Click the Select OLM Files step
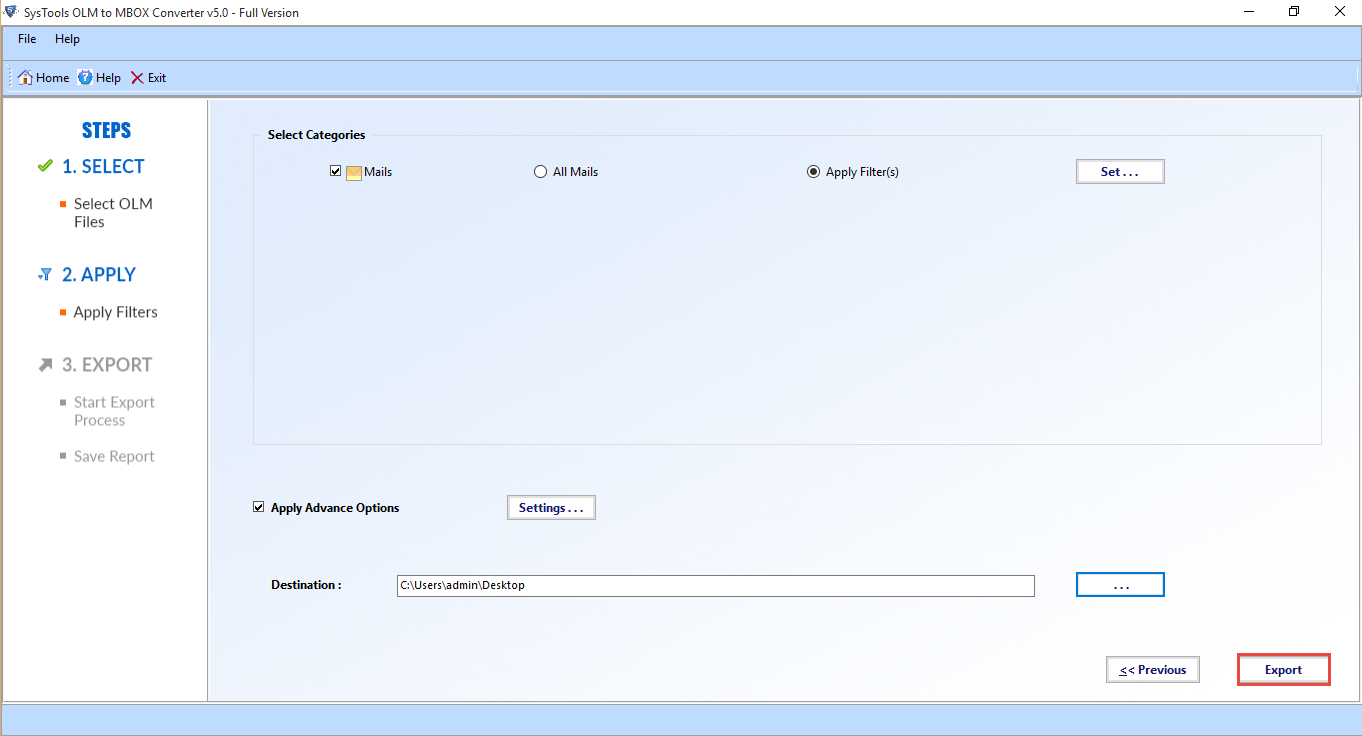The image size is (1362, 736). click(x=113, y=213)
